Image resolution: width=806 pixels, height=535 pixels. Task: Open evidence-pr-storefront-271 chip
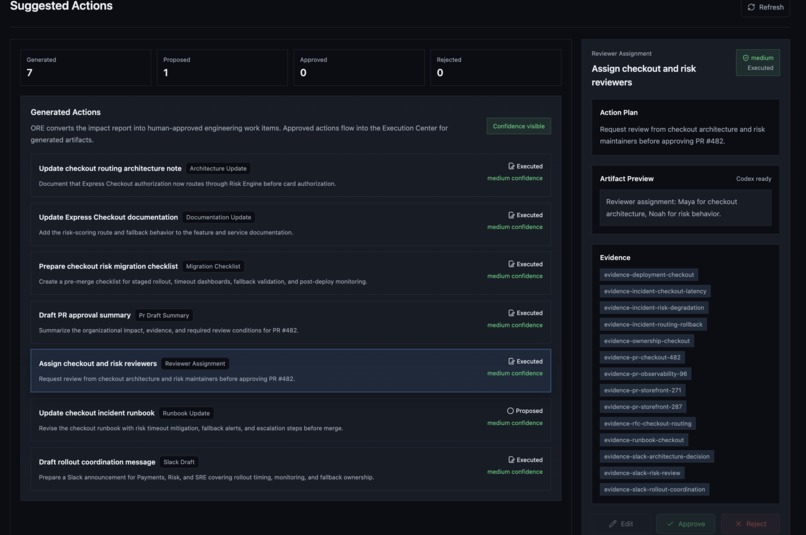coord(643,391)
